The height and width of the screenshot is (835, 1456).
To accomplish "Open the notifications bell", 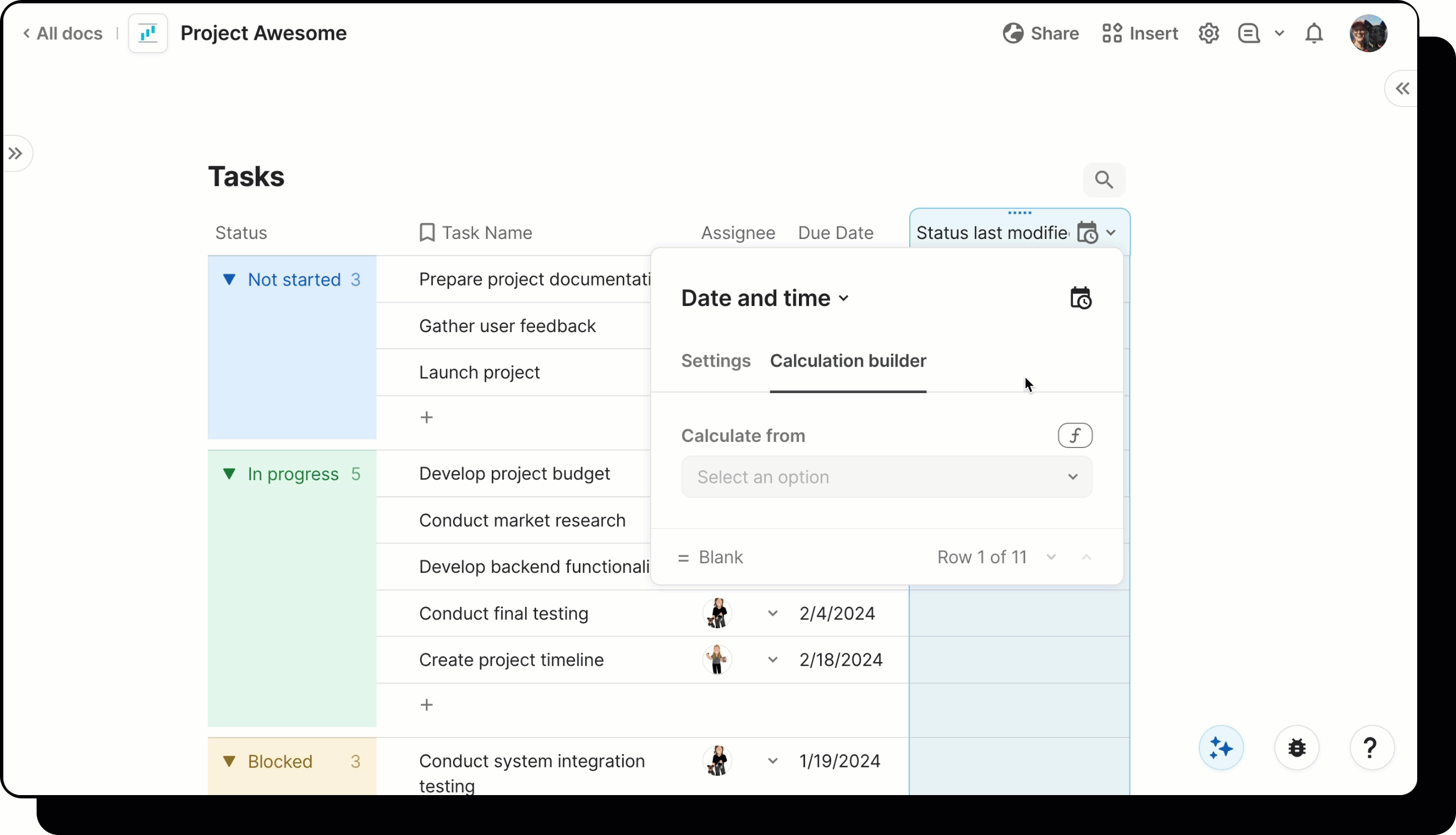I will (x=1314, y=33).
